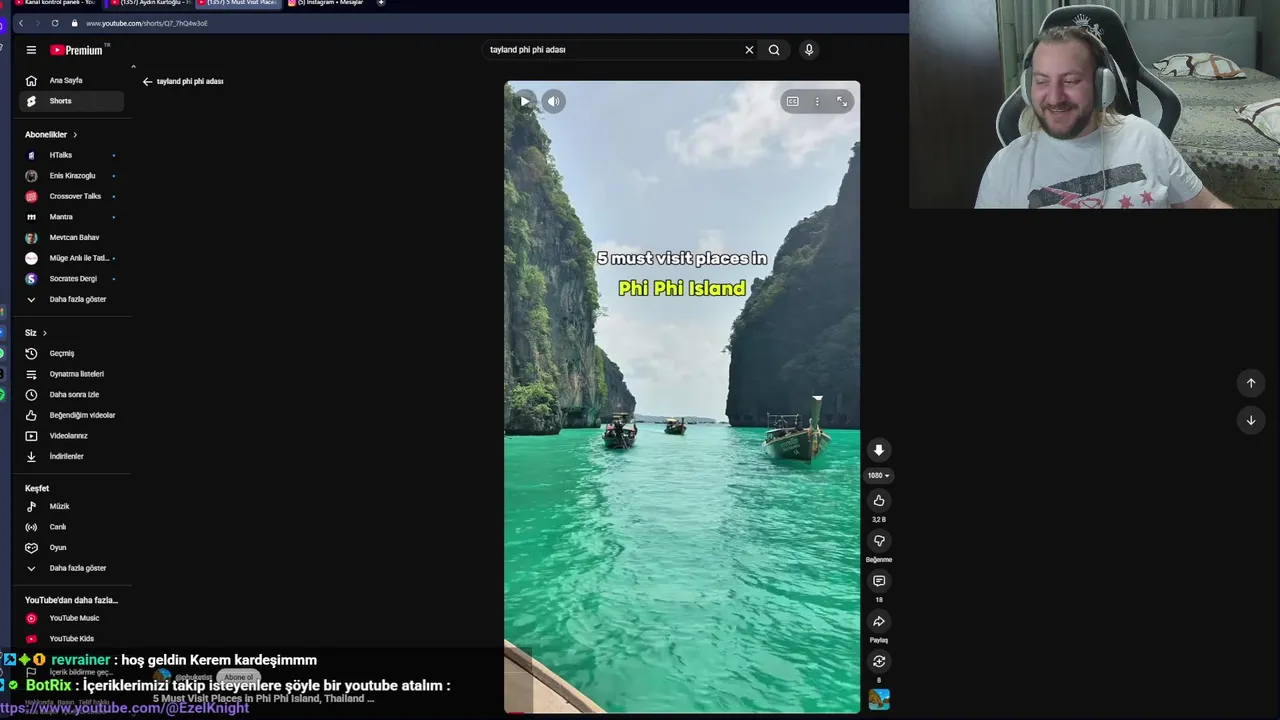The height and width of the screenshot is (720, 1280).
Task: Click the address bar URL
Action: pyautogui.click(x=147, y=23)
